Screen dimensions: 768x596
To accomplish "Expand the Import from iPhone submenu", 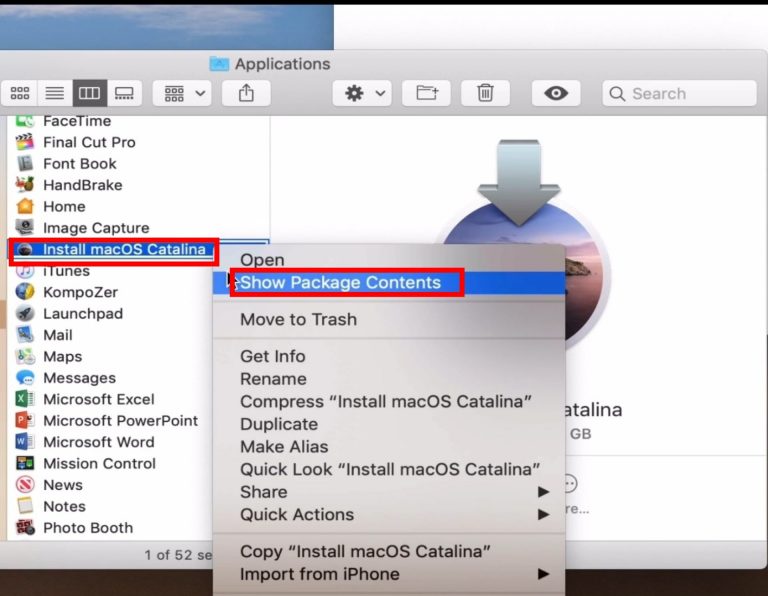I will click(389, 574).
